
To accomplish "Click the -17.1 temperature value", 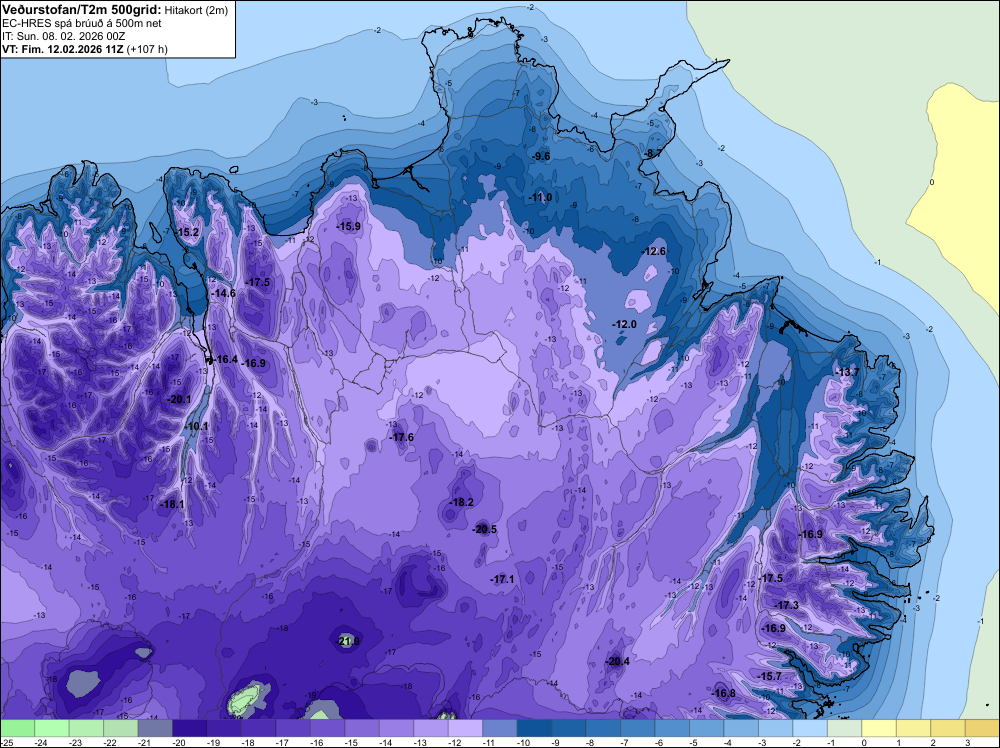I will pyautogui.click(x=502, y=579).
